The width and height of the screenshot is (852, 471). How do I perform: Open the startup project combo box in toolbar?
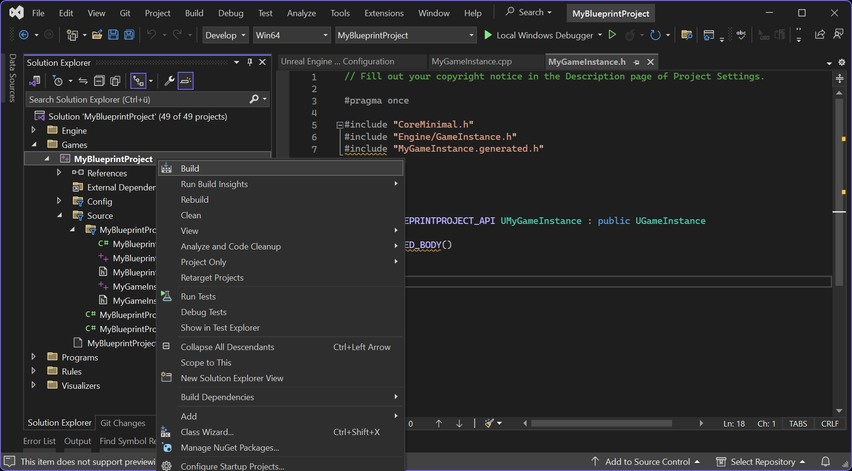point(405,35)
